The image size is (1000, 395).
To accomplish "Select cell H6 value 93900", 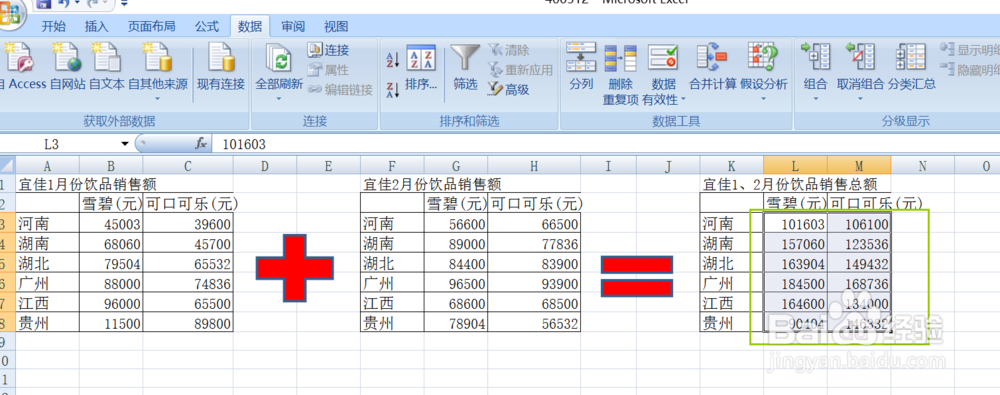I will [x=534, y=283].
